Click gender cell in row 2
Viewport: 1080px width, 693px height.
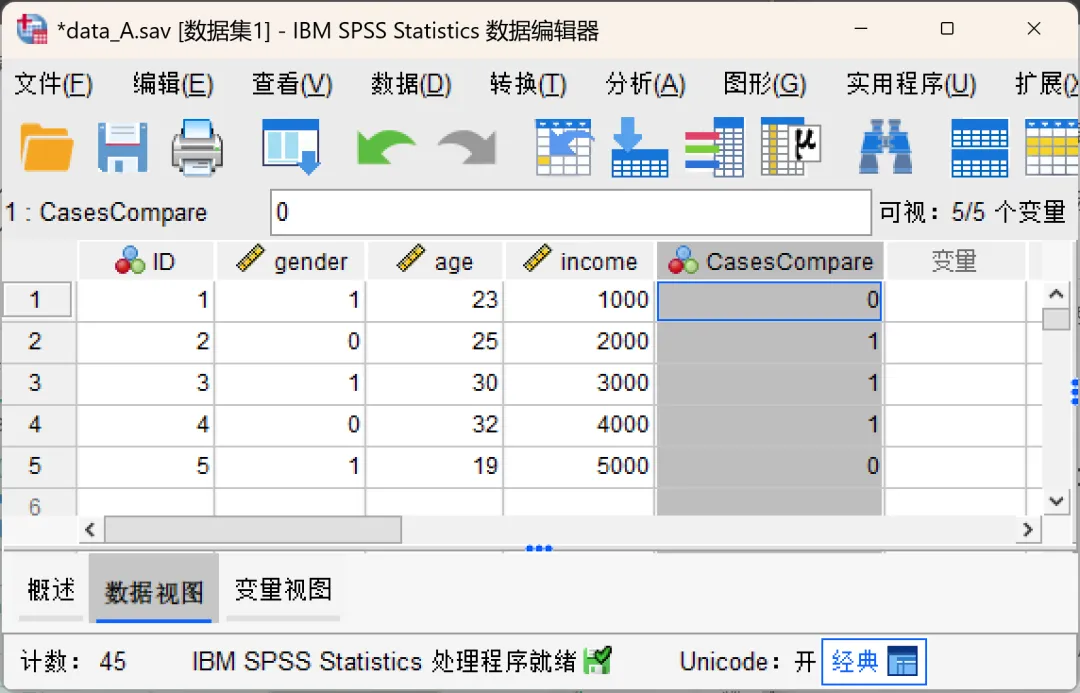tap(291, 342)
